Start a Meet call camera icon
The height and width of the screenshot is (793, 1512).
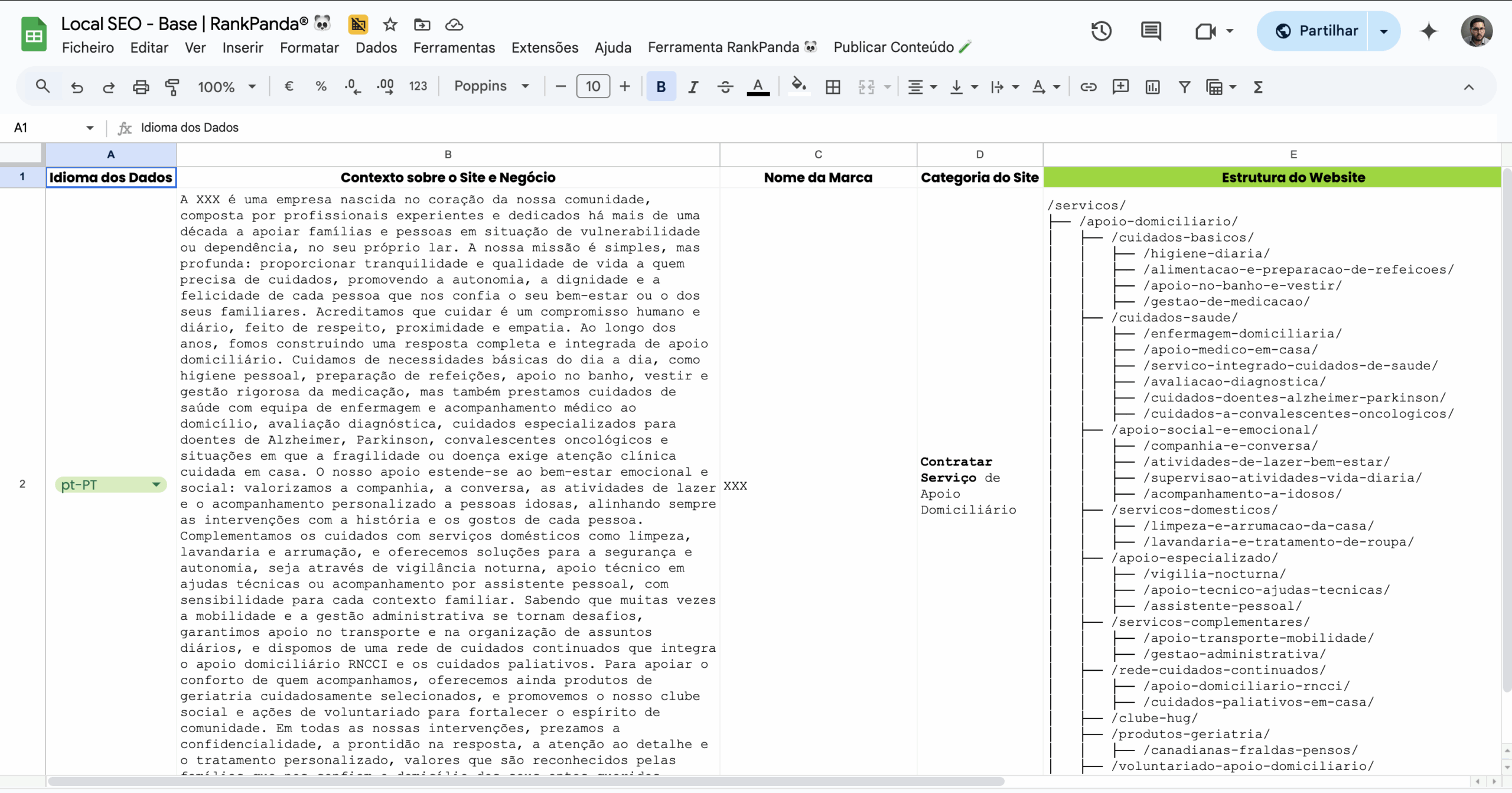1205,31
